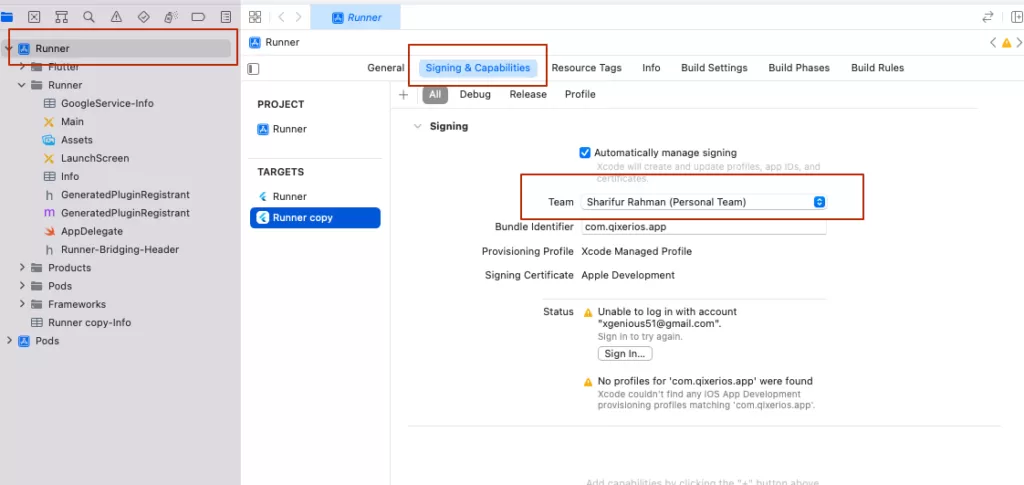Image resolution: width=1024 pixels, height=485 pixels.
Task: Open the Symbol navigator icon
Action: tap(61, 17)
